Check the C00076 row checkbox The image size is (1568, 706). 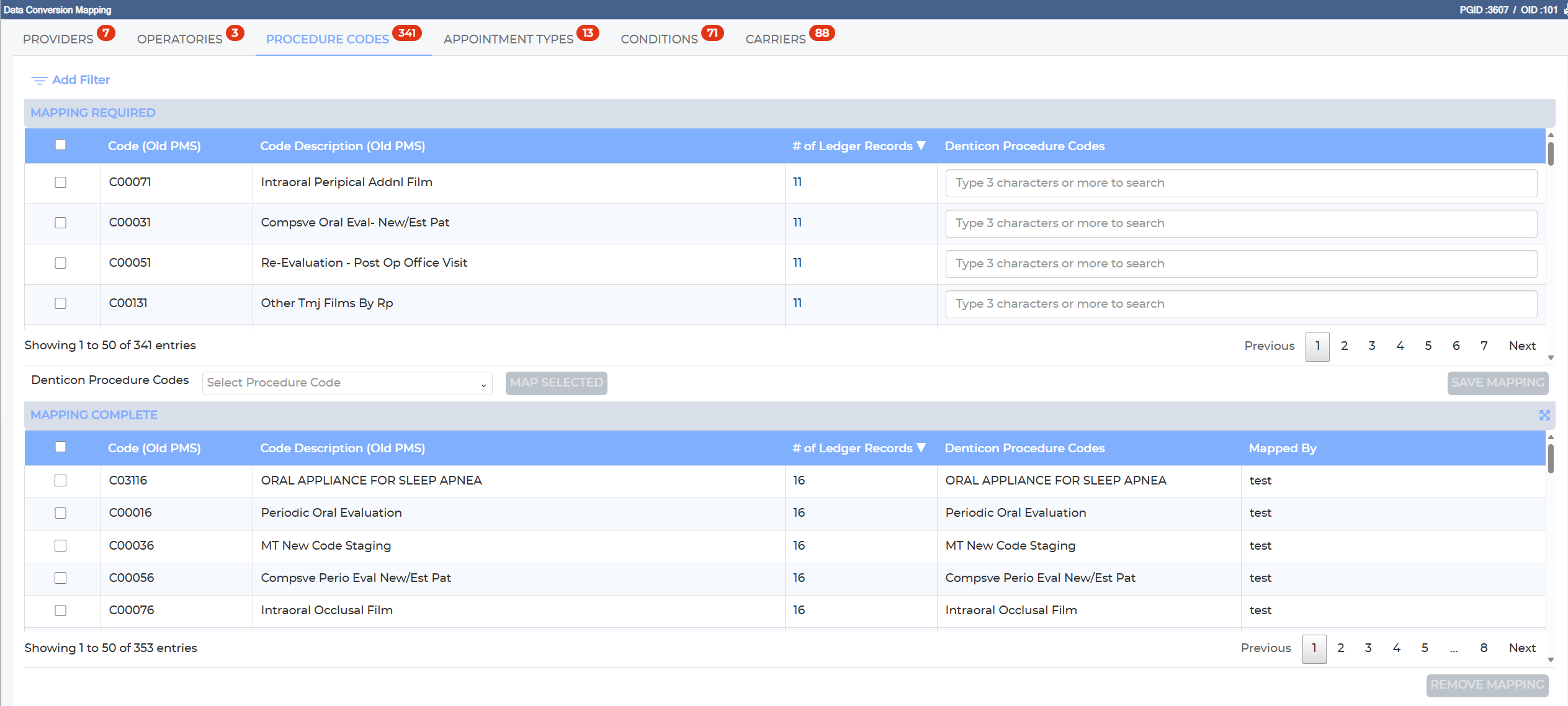(x=60, y=610)
